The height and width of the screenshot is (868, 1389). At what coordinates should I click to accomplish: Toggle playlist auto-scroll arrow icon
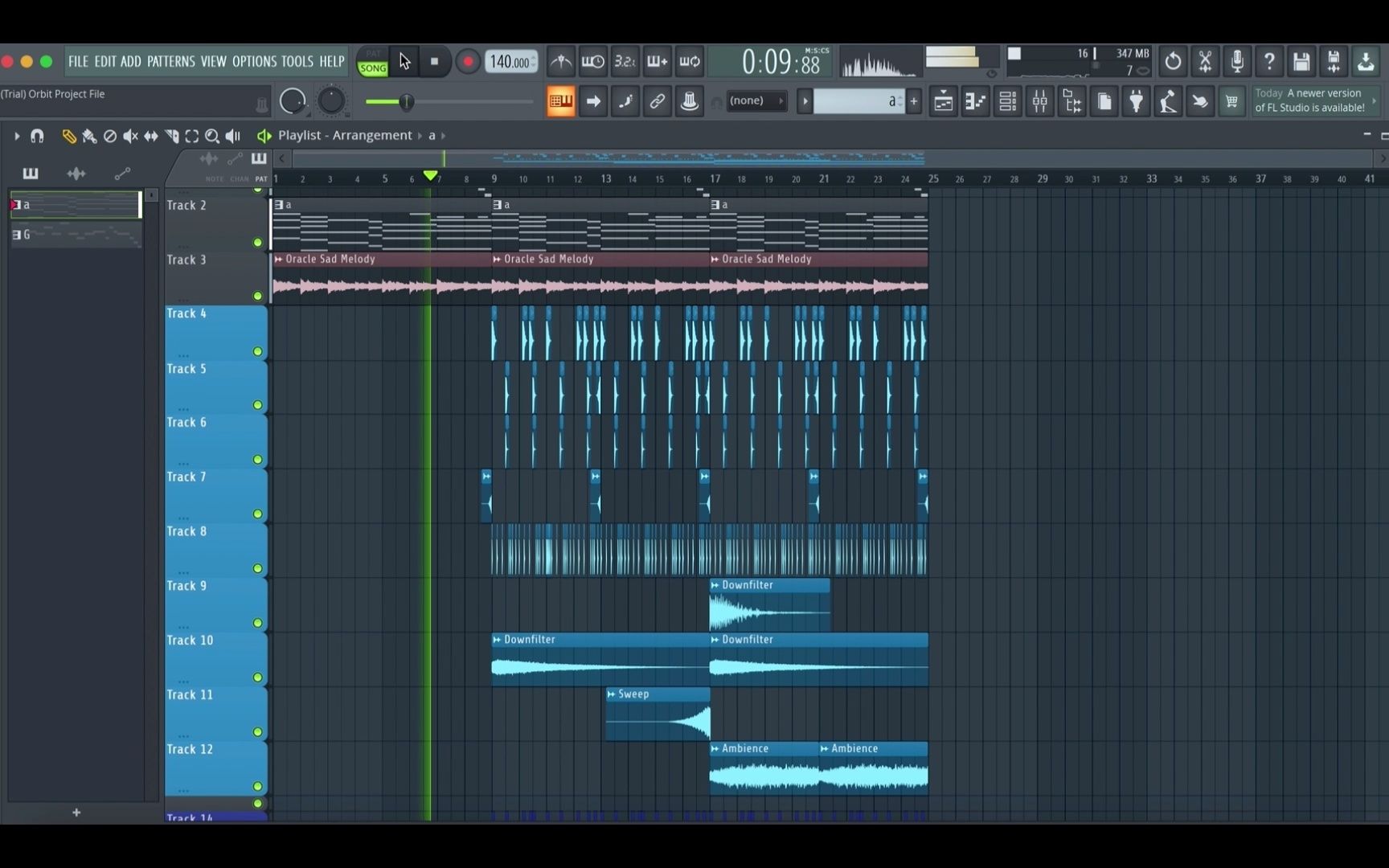coord(593,101)
